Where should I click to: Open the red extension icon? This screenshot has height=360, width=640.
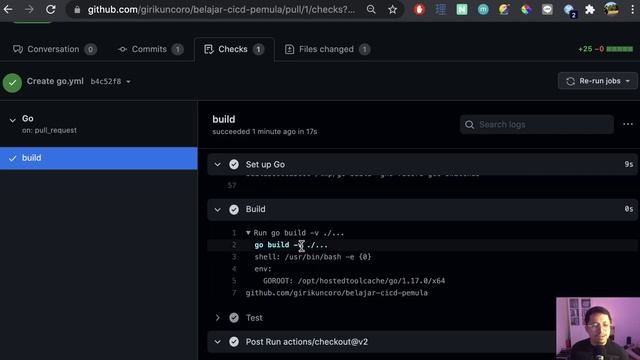(419, 9)
